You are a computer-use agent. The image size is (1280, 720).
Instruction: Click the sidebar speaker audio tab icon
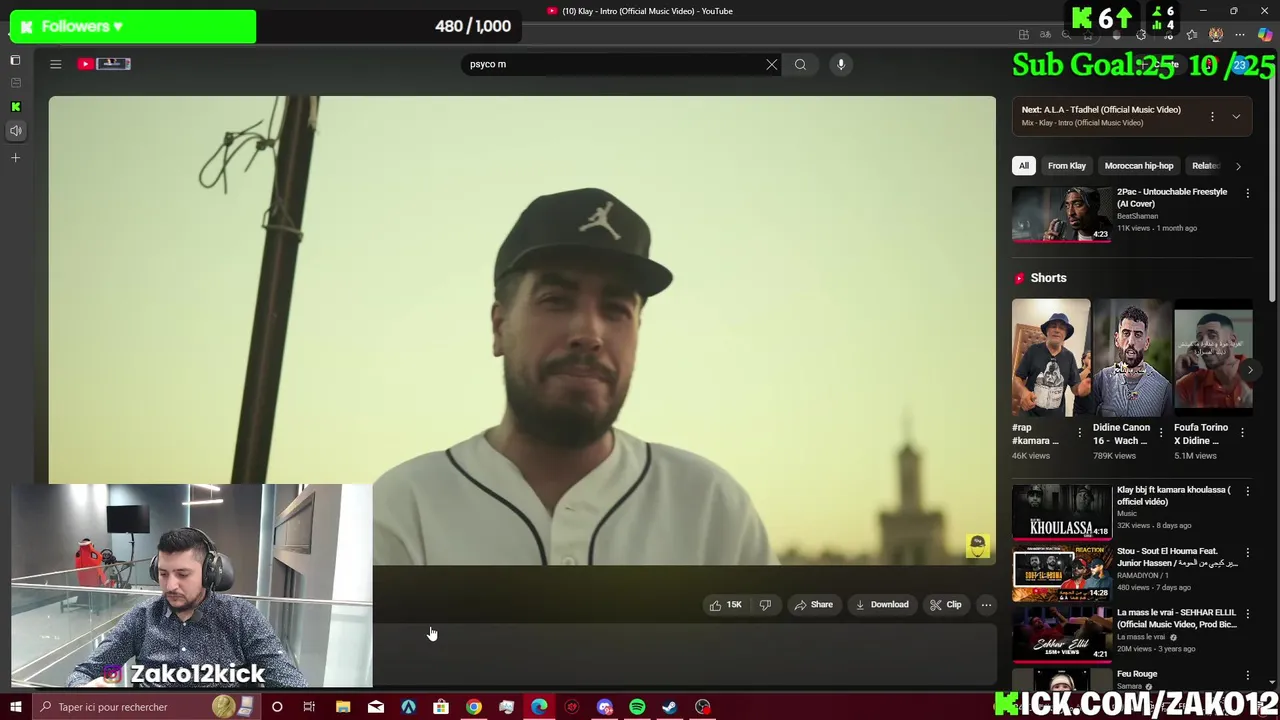click(15, 131)
